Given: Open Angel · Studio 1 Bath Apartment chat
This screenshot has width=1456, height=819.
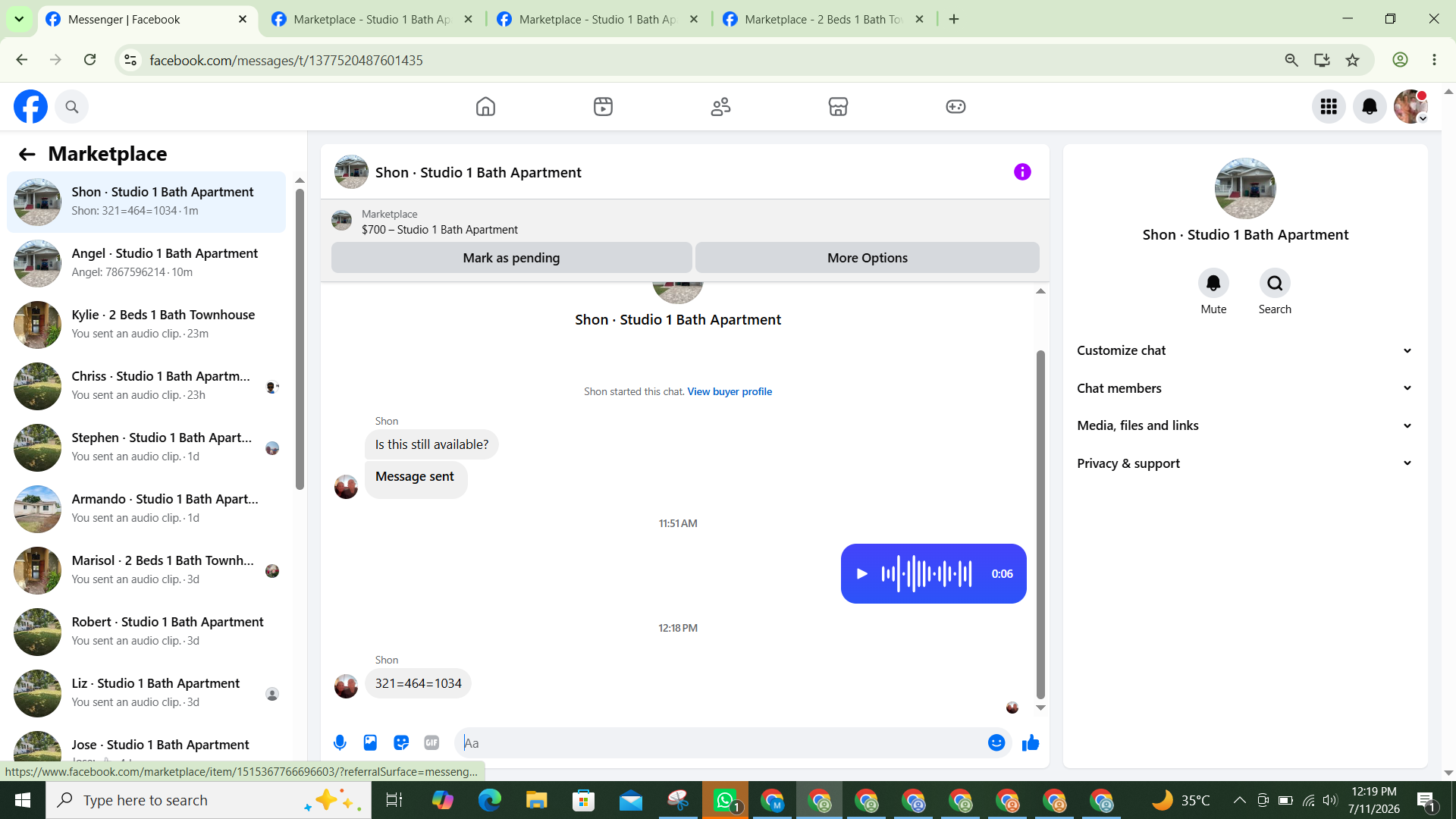Looking at the screenshot, I should [146, 263].
